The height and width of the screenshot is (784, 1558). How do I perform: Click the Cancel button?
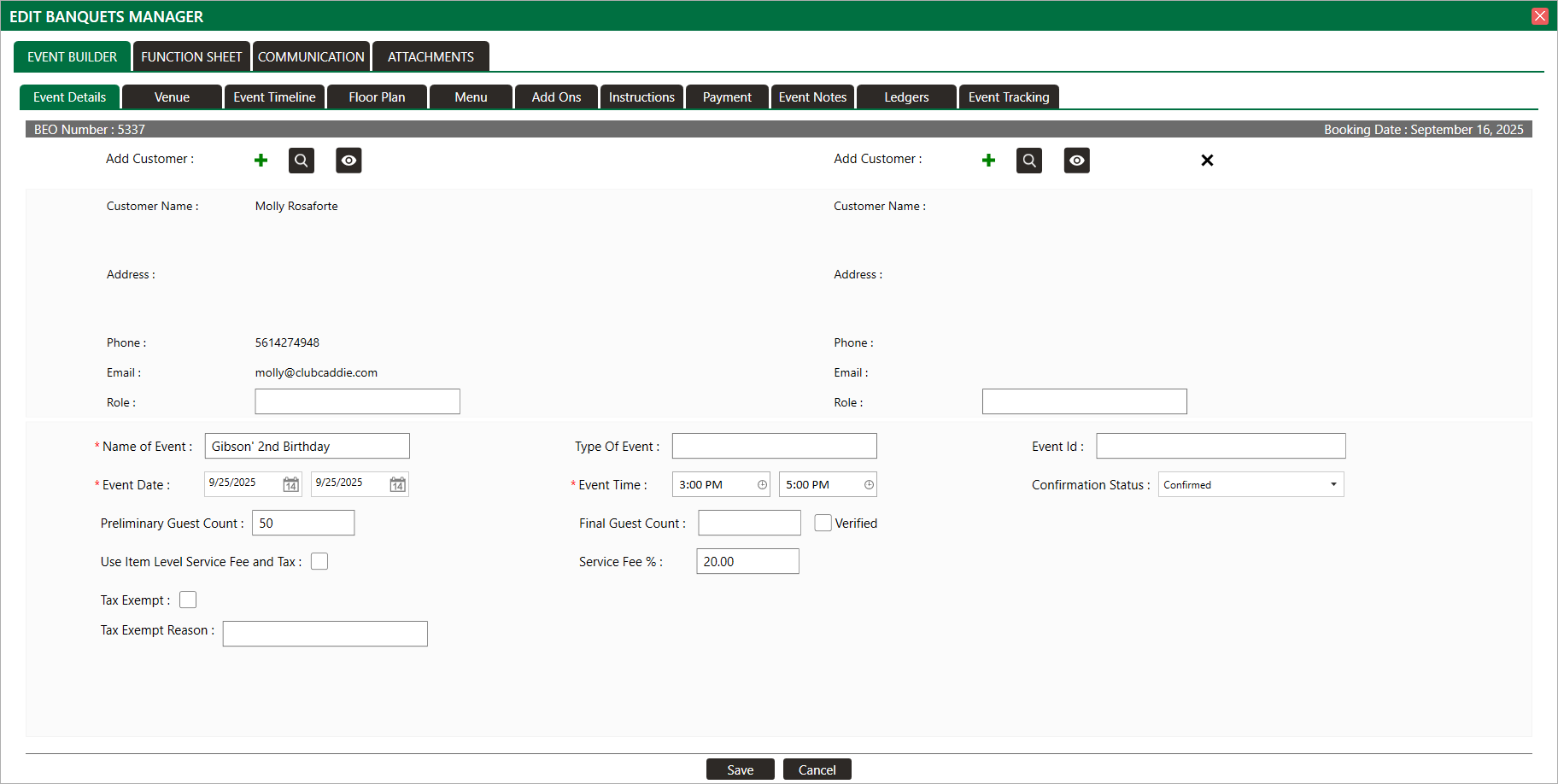tap(817, 769)
